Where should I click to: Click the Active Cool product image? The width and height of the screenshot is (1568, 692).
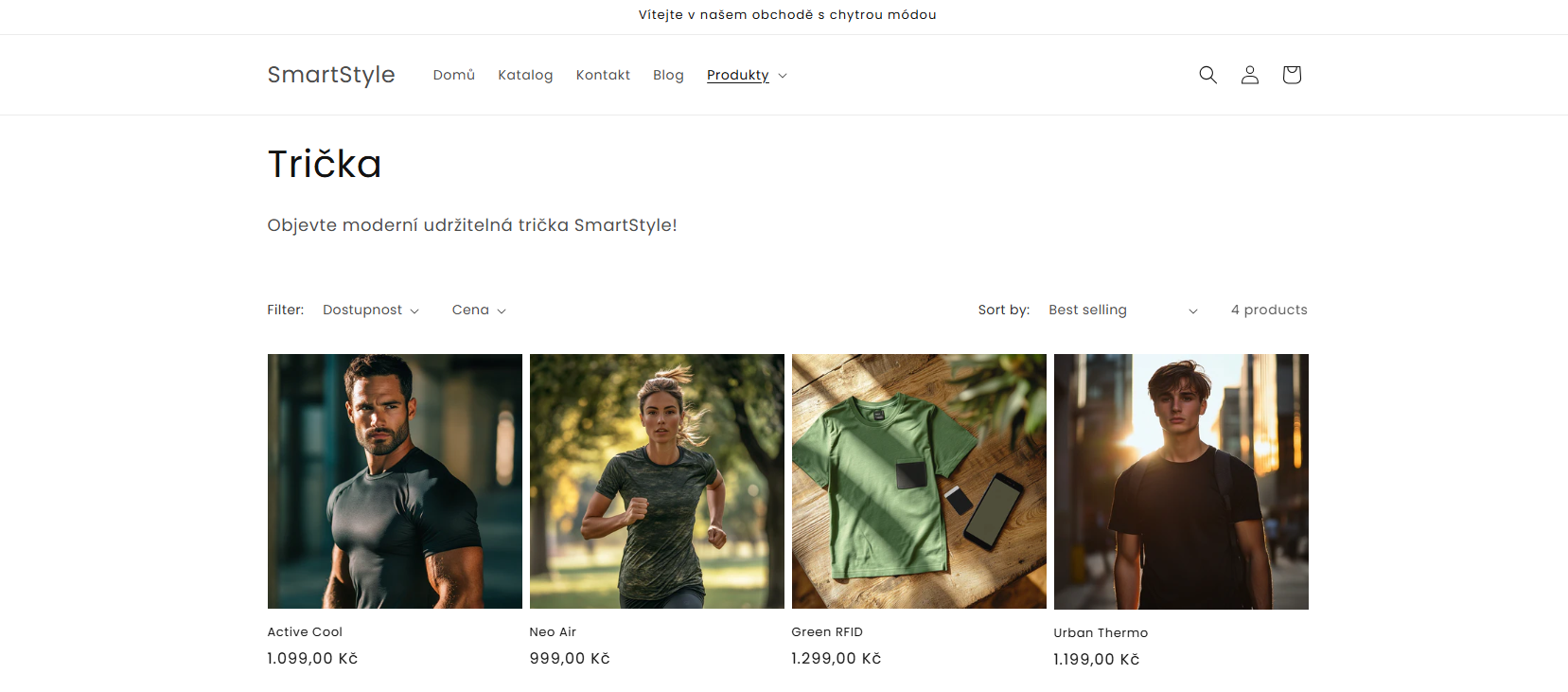(x=395, y=481)
